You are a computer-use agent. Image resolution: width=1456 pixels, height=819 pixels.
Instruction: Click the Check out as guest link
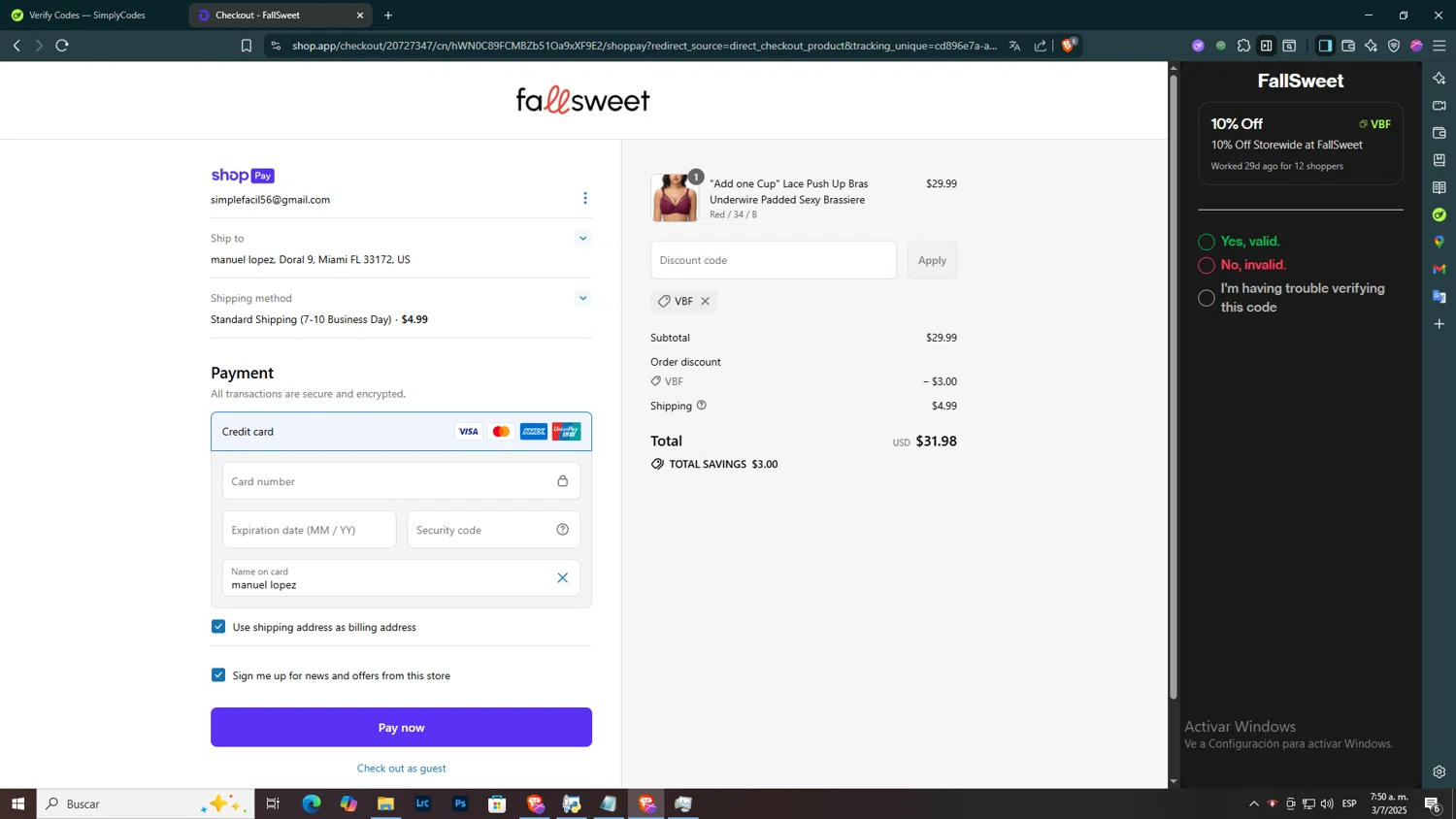[402, 769]
